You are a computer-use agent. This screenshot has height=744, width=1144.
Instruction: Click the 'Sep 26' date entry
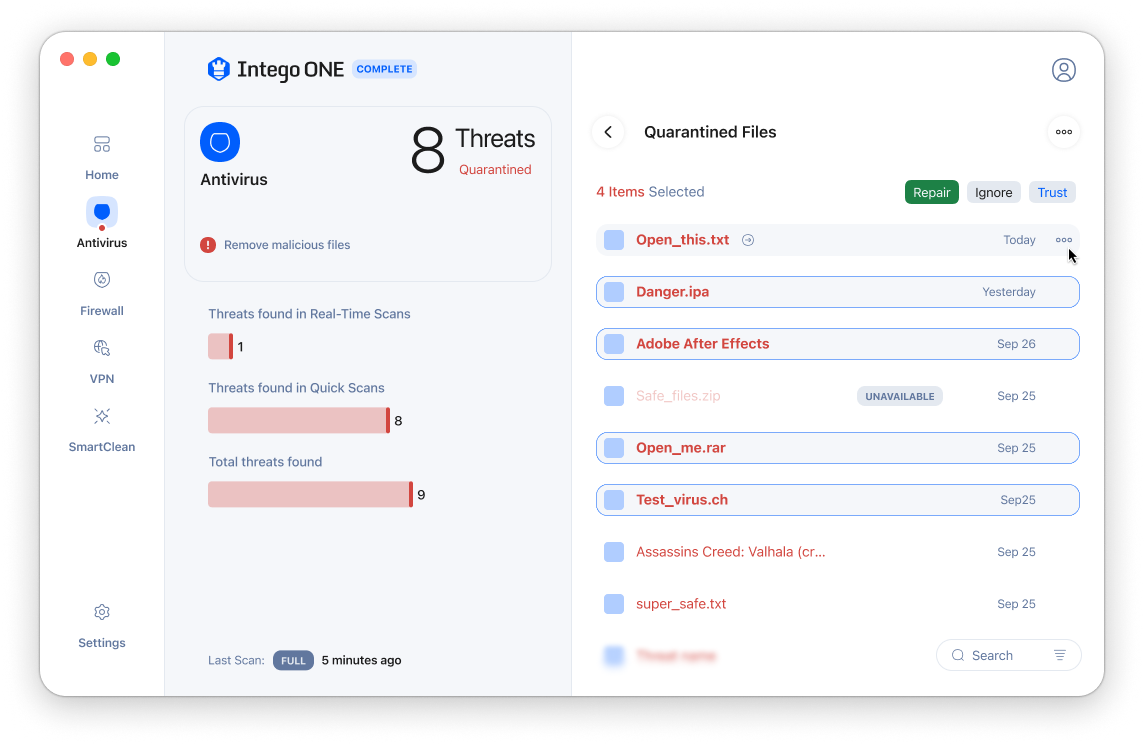click(1016, 344)
